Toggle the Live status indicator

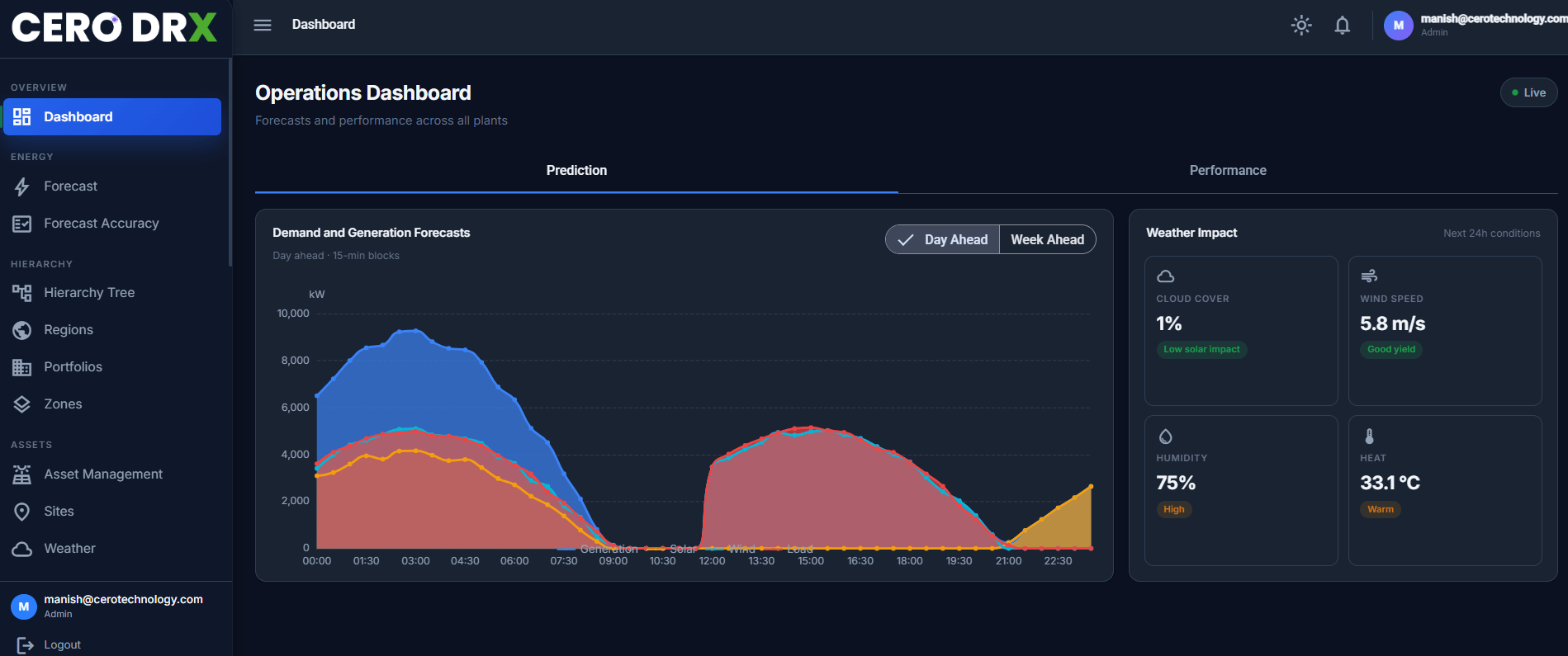tap(1528, 92)
